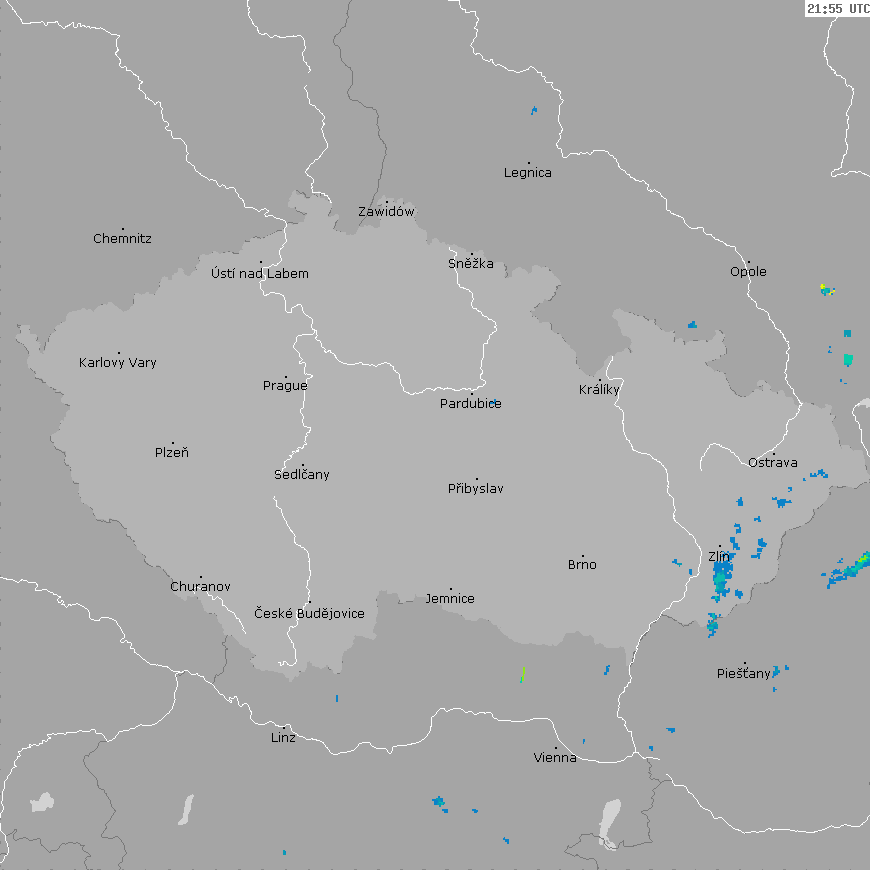Select the Opole city label
The image size is (870, 870).
click(748, 272)
